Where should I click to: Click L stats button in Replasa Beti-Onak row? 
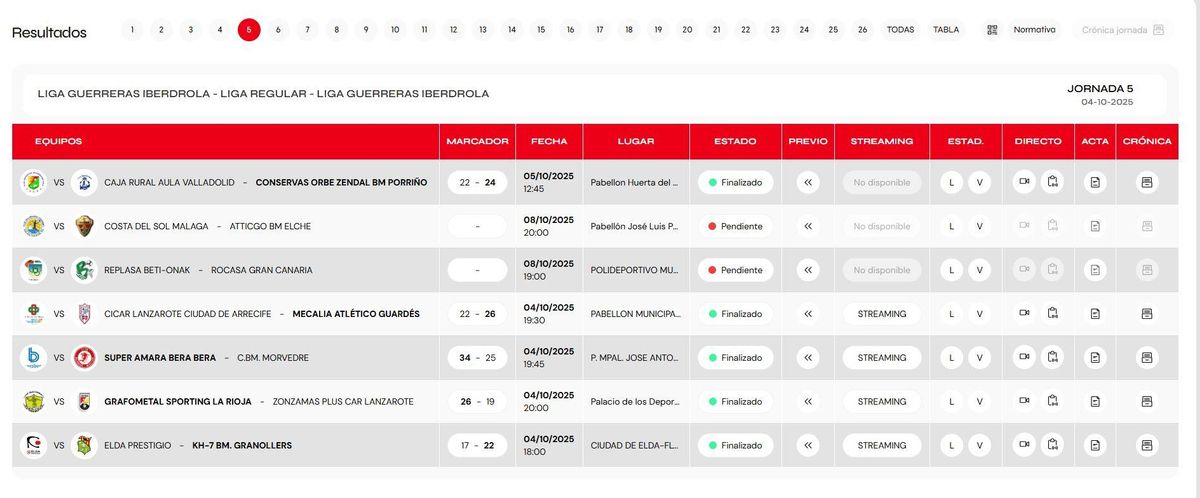(x=952, y=270)
